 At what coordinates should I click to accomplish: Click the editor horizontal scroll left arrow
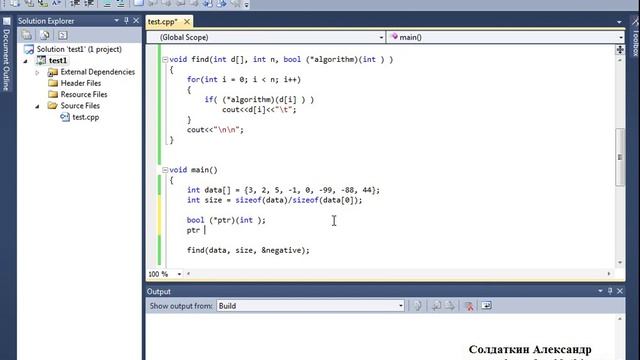click(x=188, y=274)
